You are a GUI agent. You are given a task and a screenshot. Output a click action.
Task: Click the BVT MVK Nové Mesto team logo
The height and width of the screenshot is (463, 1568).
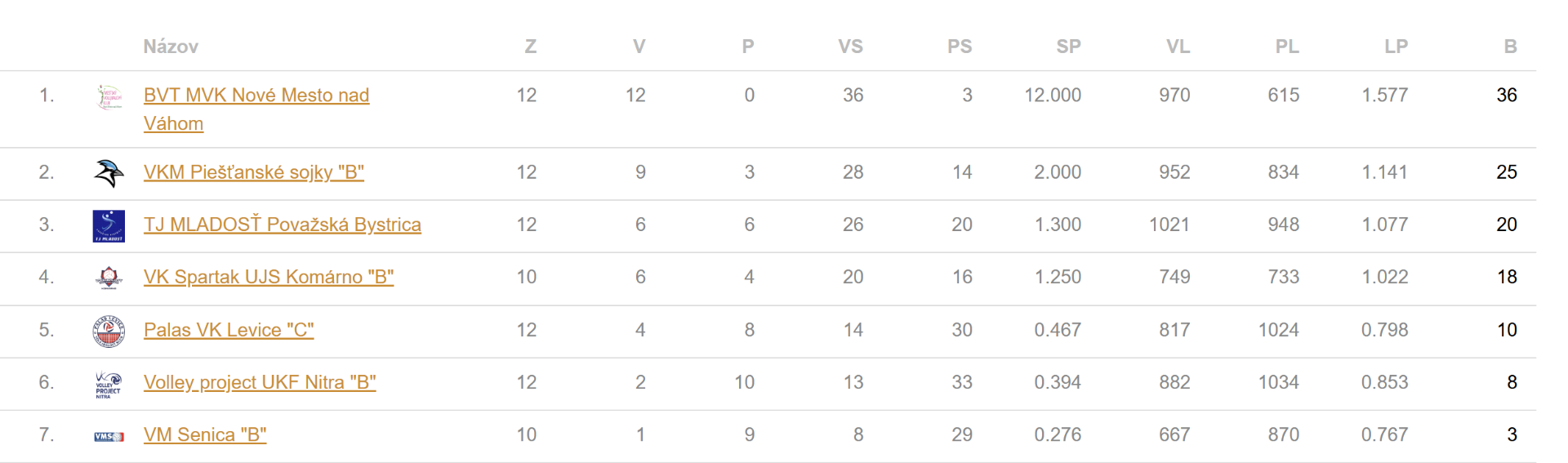109,96
